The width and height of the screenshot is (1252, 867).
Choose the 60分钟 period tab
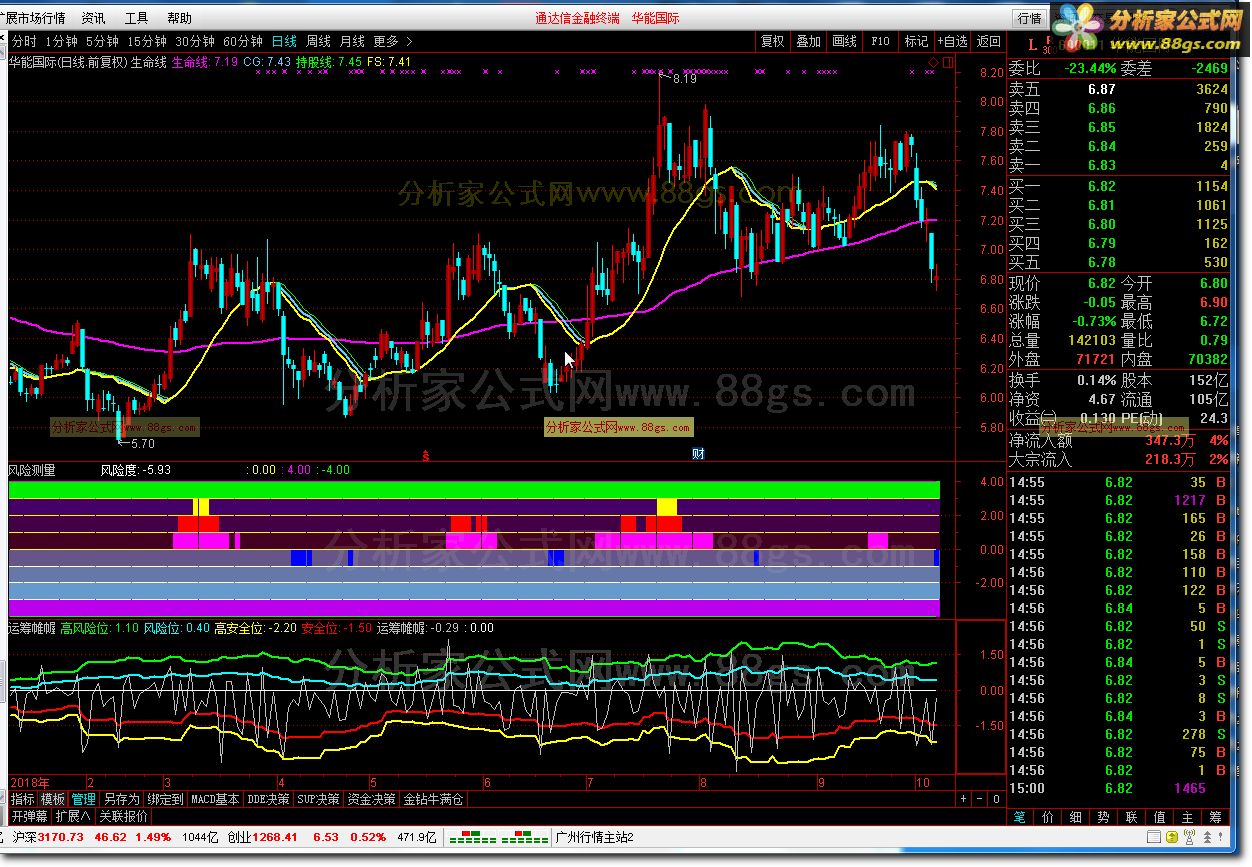click(x=243, y=41)
